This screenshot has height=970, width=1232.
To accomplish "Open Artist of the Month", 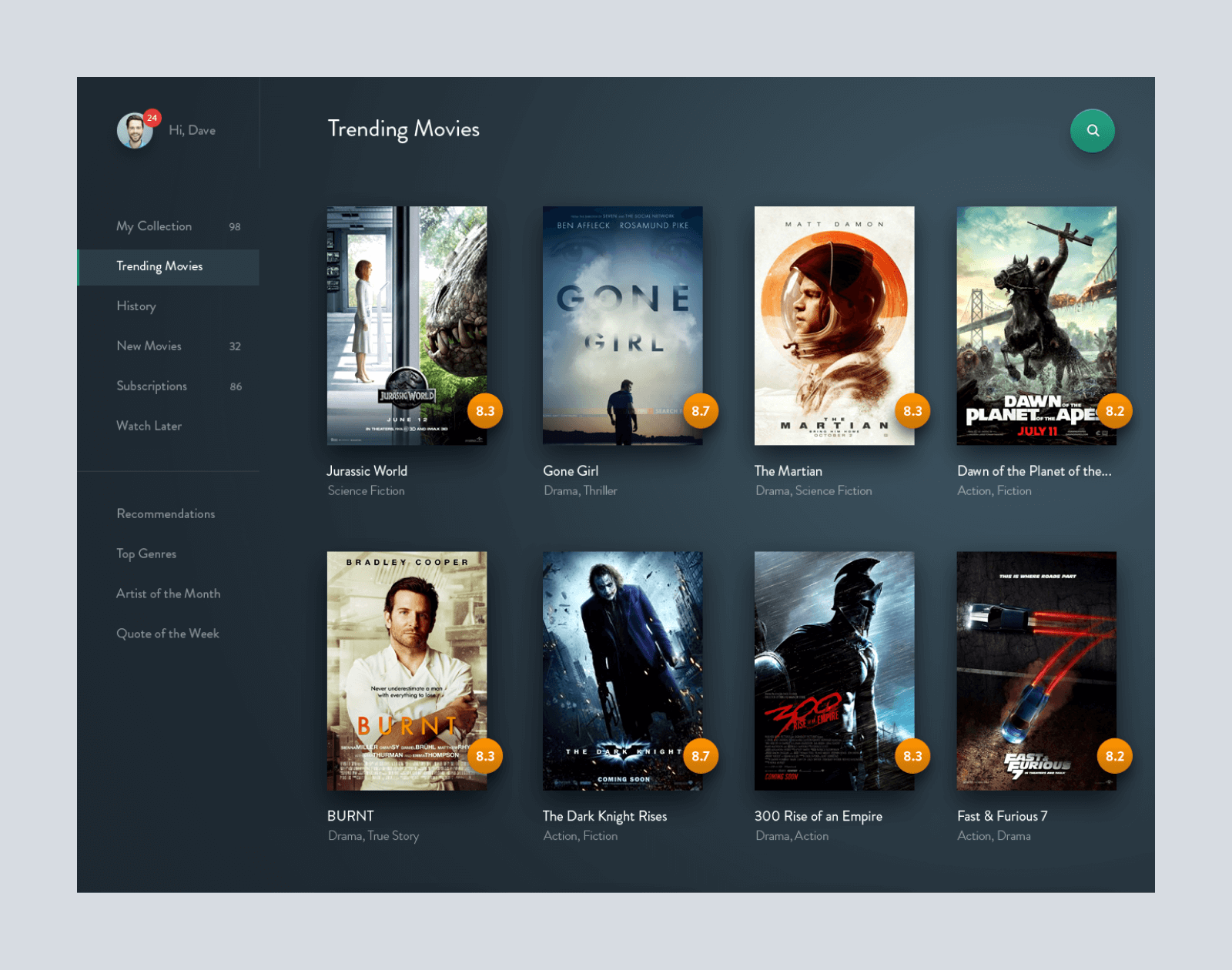I will [168, 594].
